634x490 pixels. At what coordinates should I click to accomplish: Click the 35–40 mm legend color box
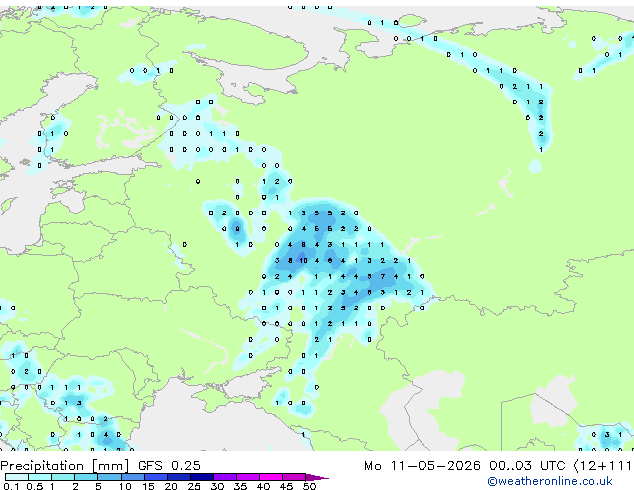click(248, 477)
